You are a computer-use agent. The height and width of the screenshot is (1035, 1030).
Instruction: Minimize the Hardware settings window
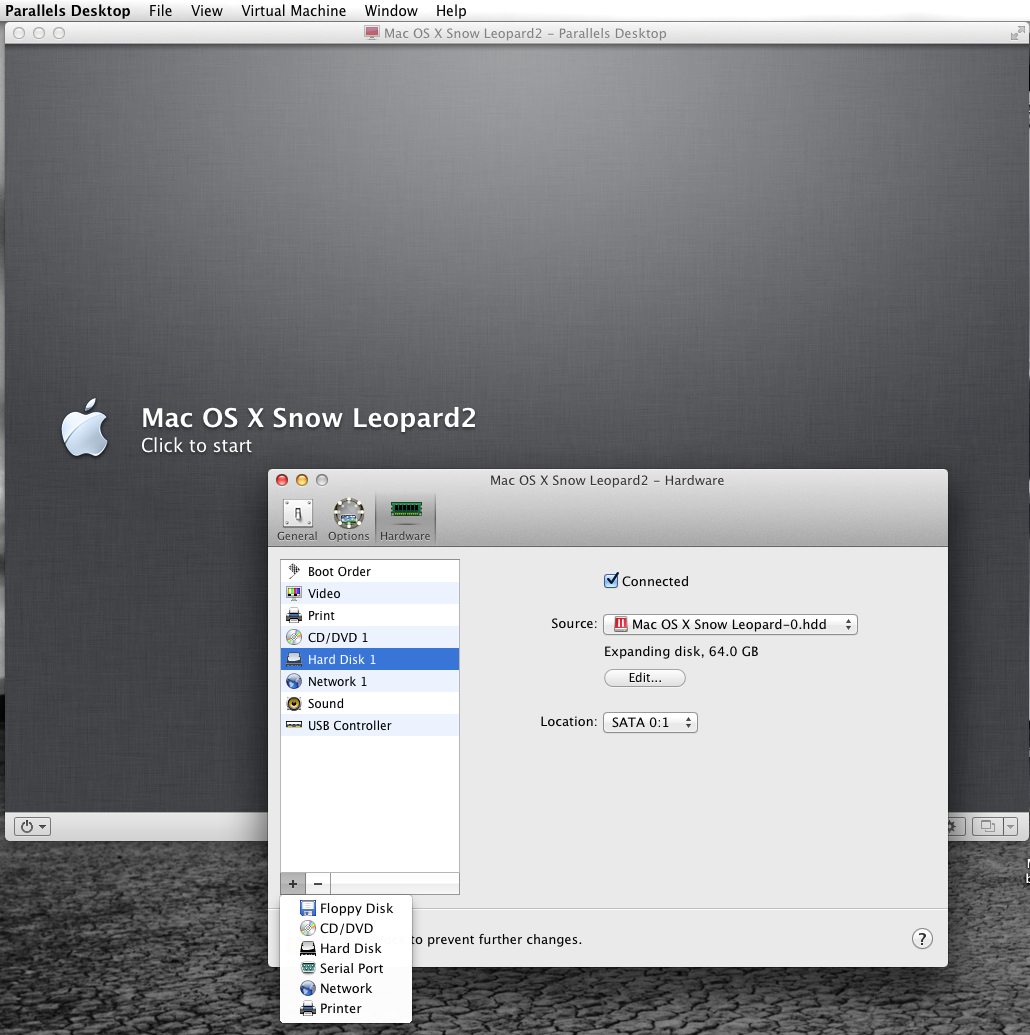point(302,480)
